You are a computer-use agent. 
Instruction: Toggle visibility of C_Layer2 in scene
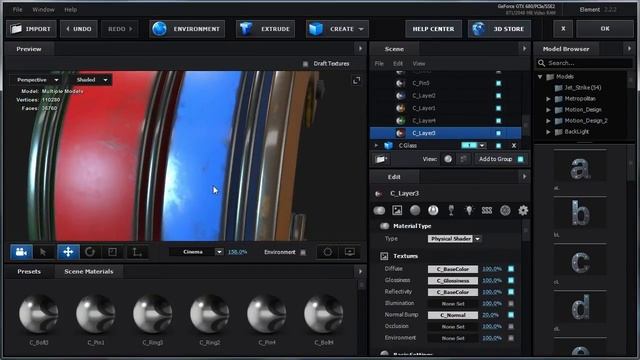tap(498, 96)
